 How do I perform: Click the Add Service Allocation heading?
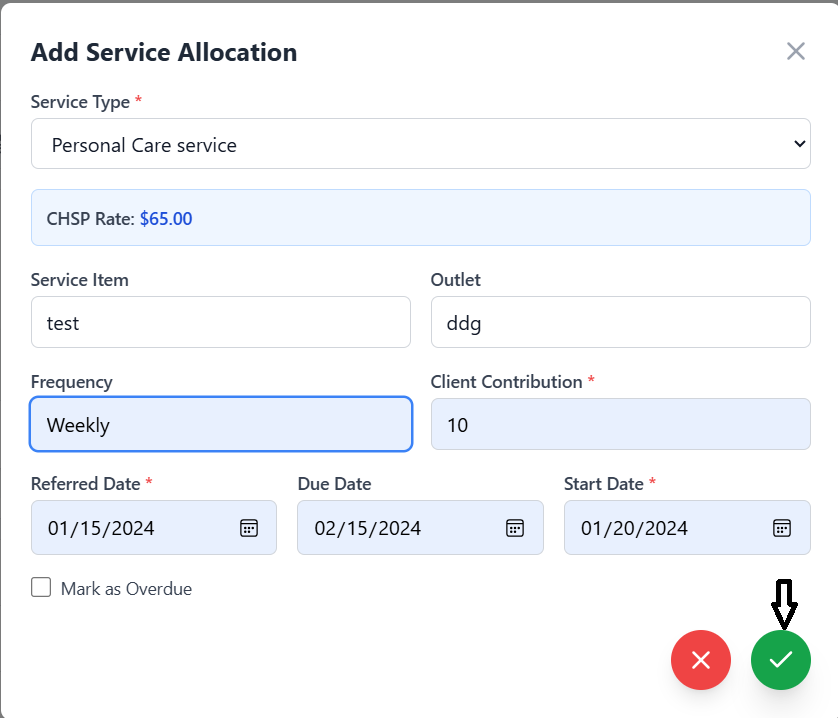click(164, 52)
